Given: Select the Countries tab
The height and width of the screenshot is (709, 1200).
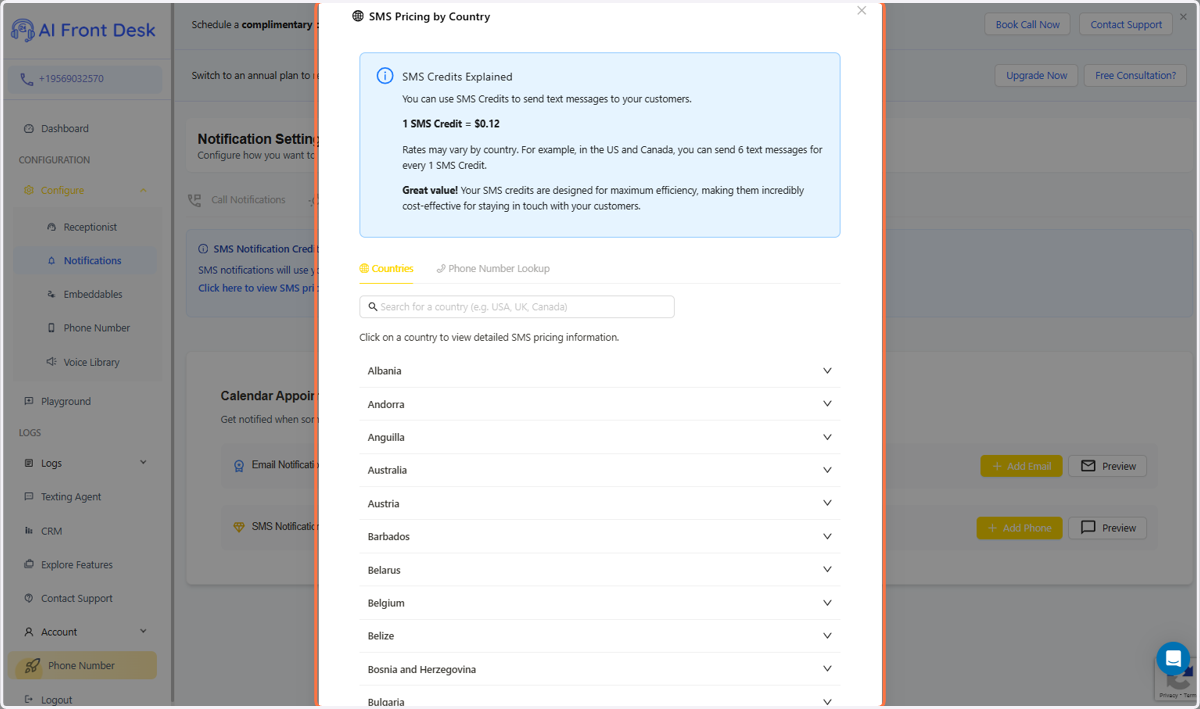Looking at the screenshot, I should 386,268.
